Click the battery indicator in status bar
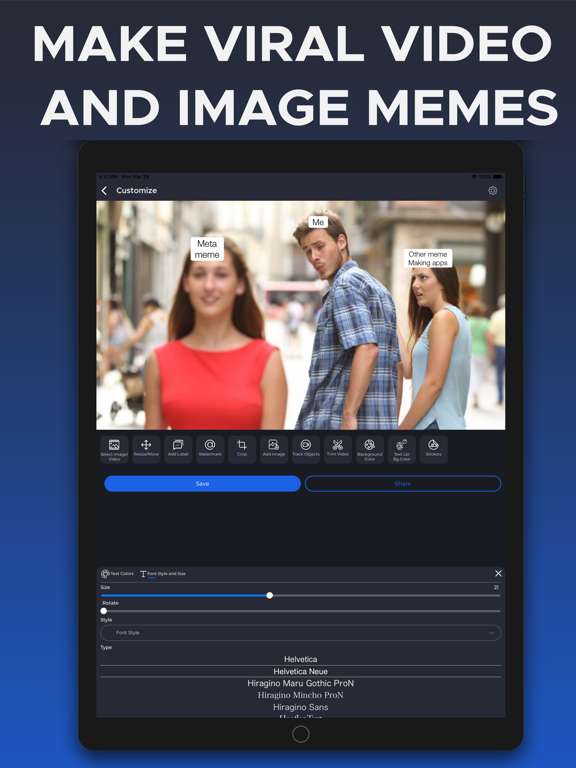 pyautogui.click(x=498, y=176)
